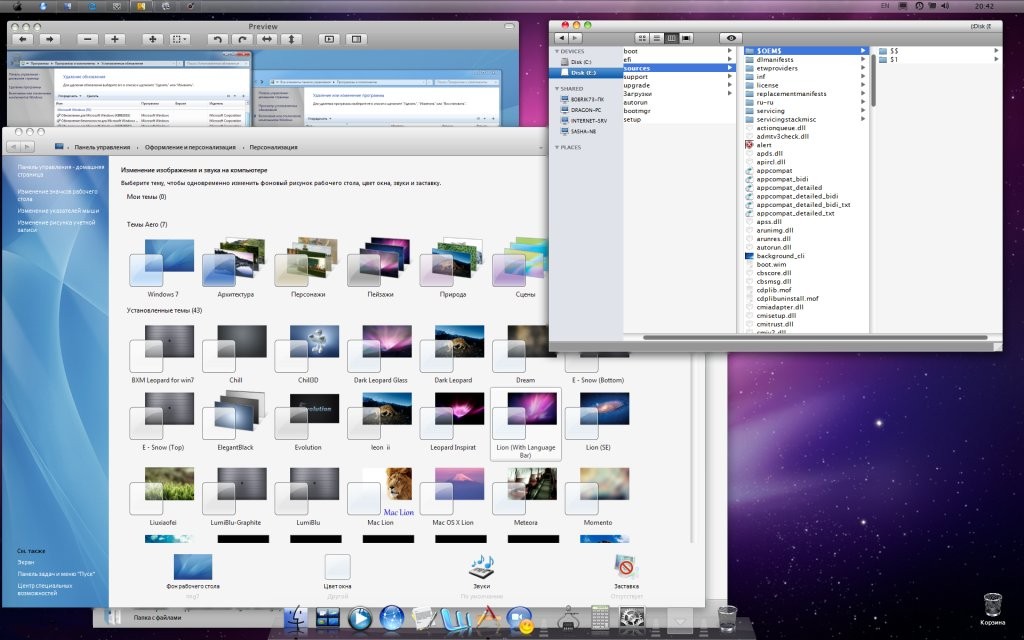Select the Evolution theme
The height and width of the screenshot is (640, 1024).
(x=308, y=422)
